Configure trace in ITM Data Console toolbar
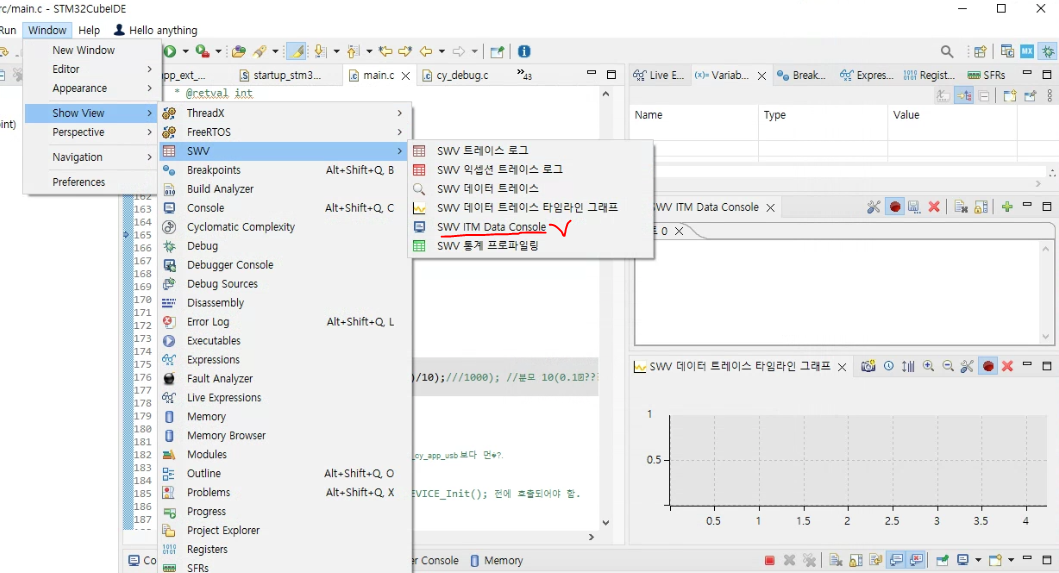 (x=874, y=207)
